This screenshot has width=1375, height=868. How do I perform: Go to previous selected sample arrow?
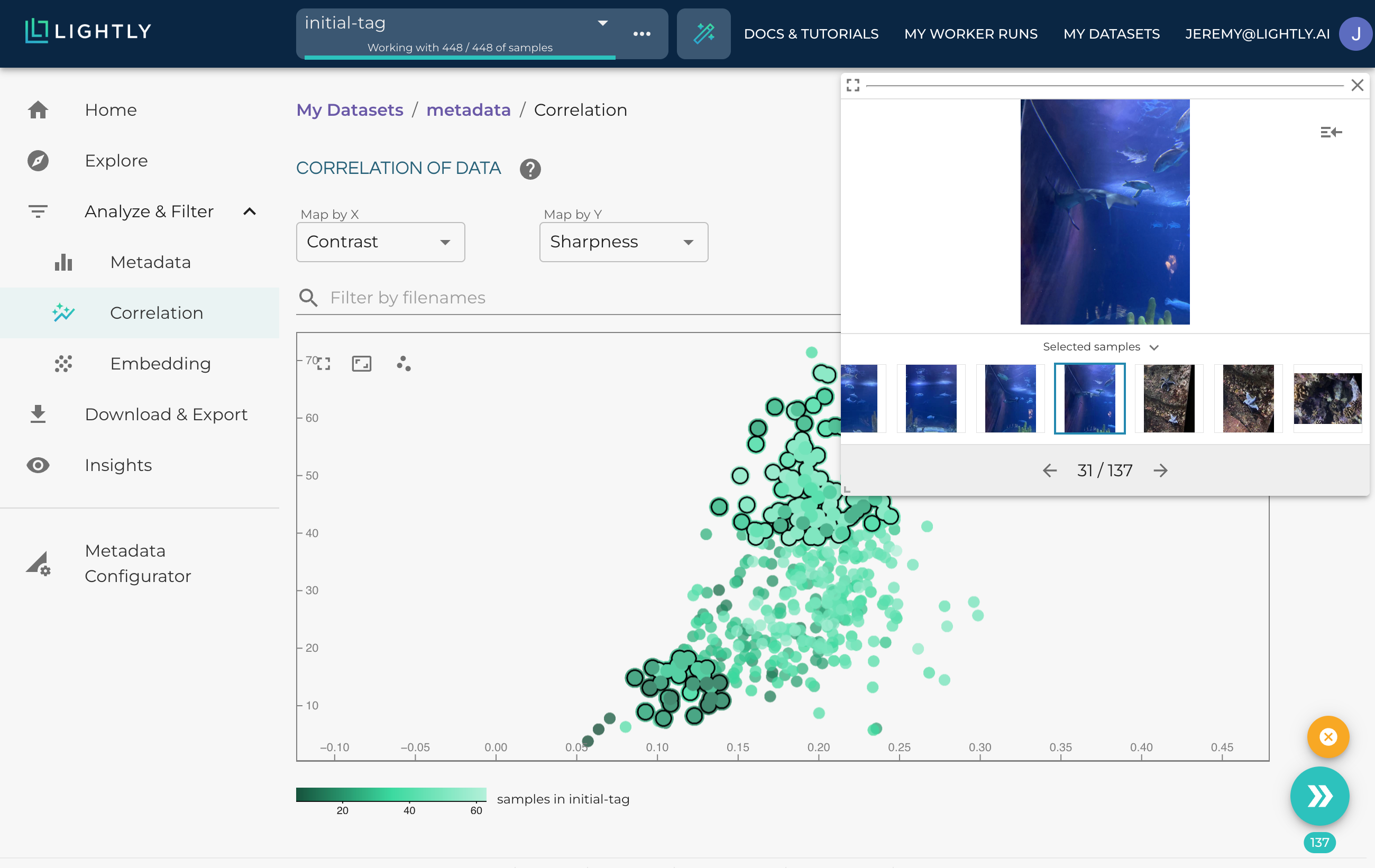click(1049, 470)
